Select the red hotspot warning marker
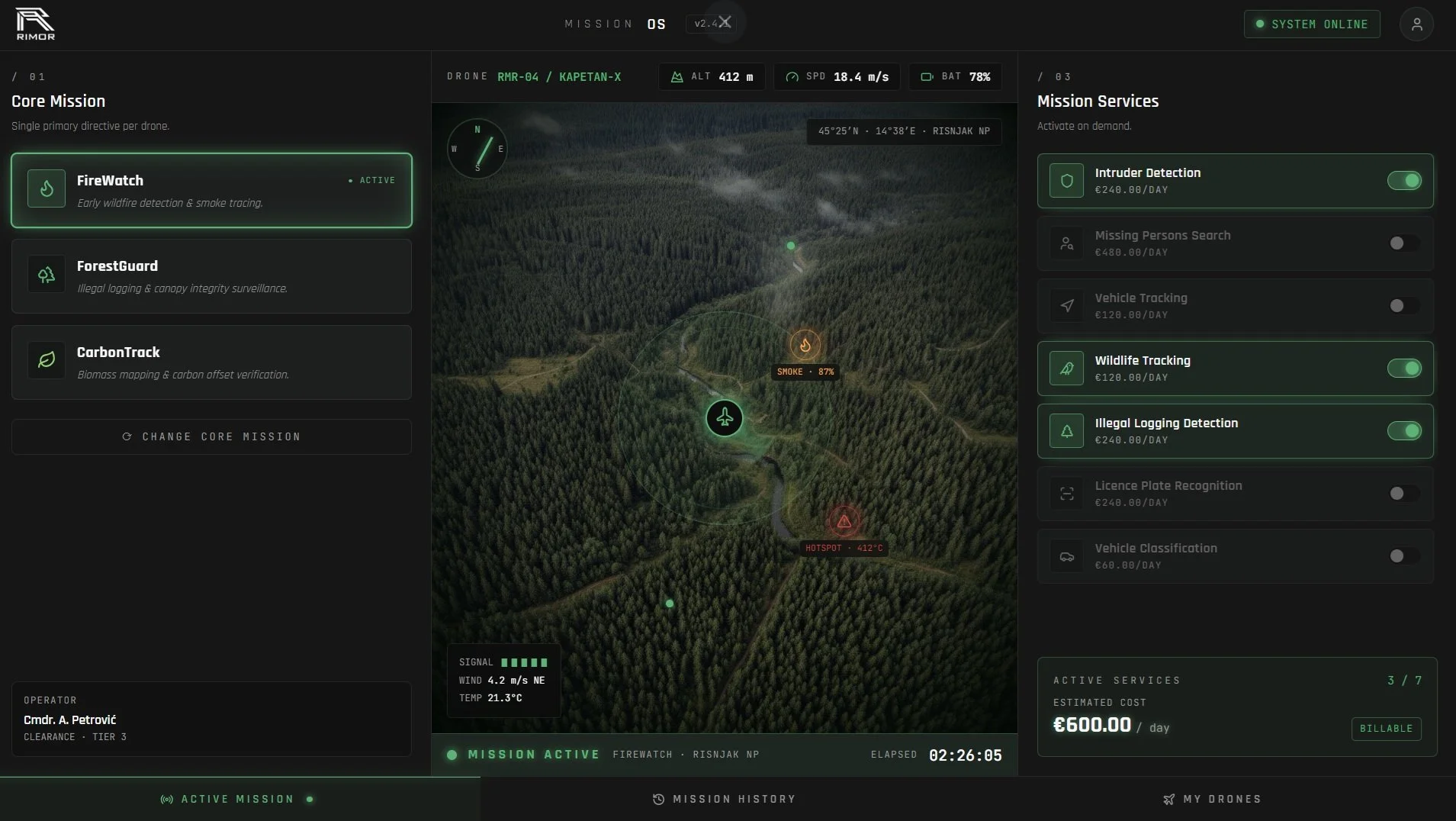Viewport: 1456px width, 821px height. coord(844,521)
